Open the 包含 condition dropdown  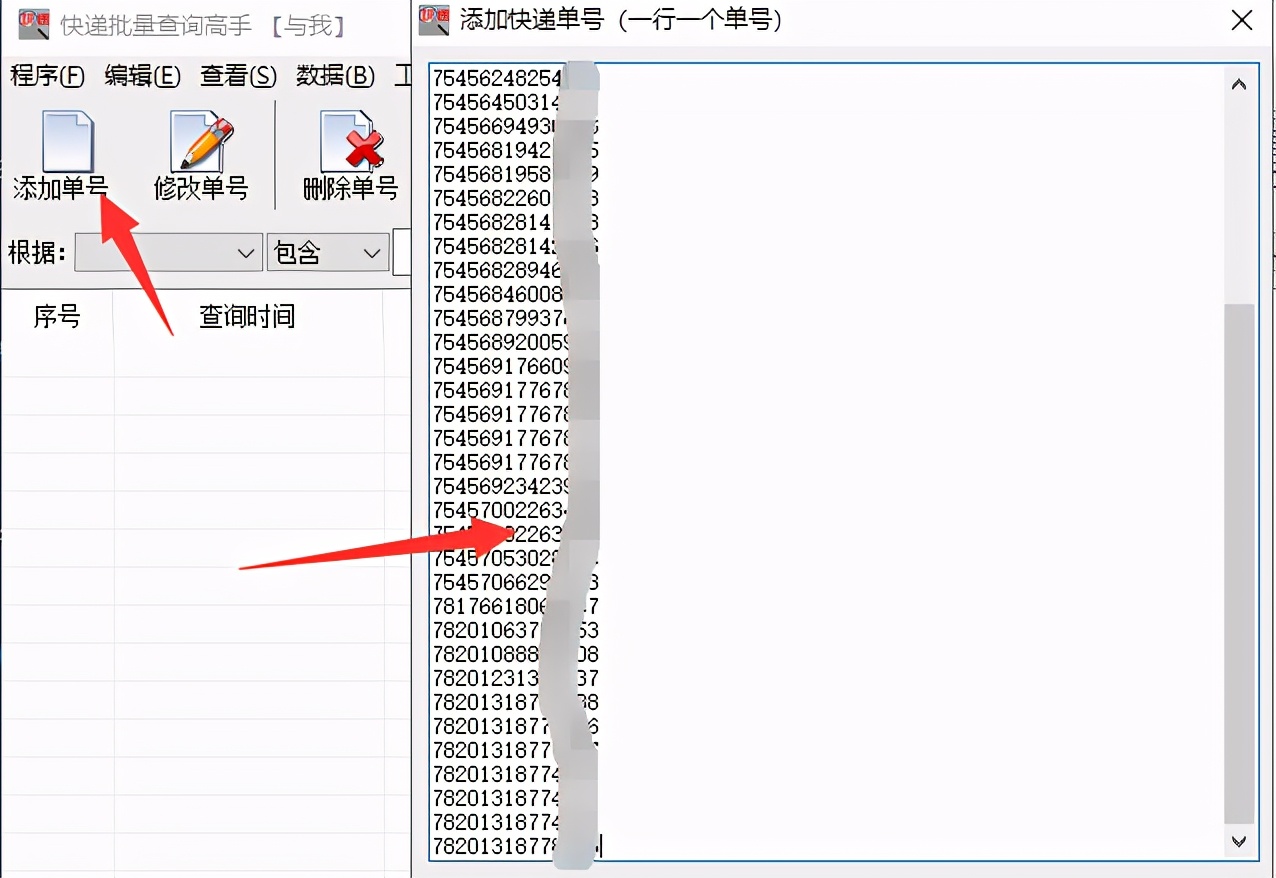coord(327,253)
